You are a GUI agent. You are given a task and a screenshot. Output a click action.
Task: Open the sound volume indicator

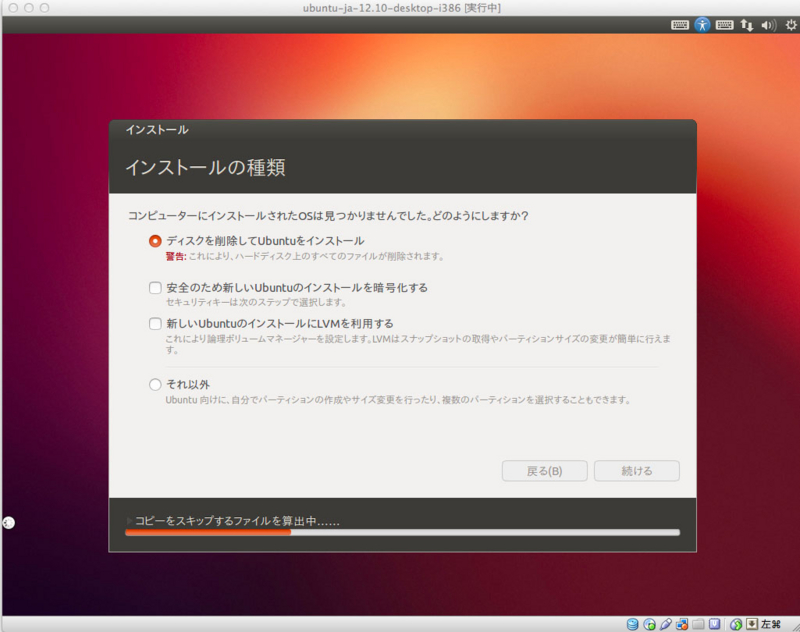[x=768, y=25]
